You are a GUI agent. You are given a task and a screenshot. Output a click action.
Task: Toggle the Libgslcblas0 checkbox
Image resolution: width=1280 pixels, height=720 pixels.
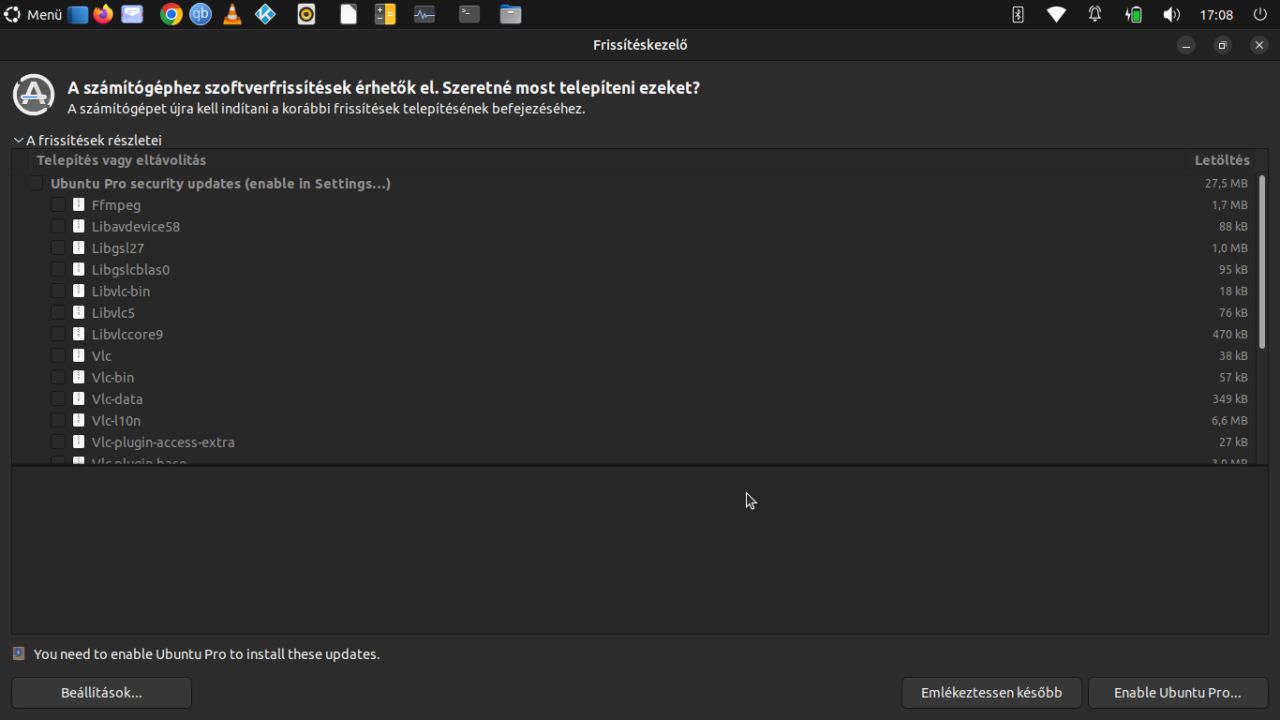[58, 269]
